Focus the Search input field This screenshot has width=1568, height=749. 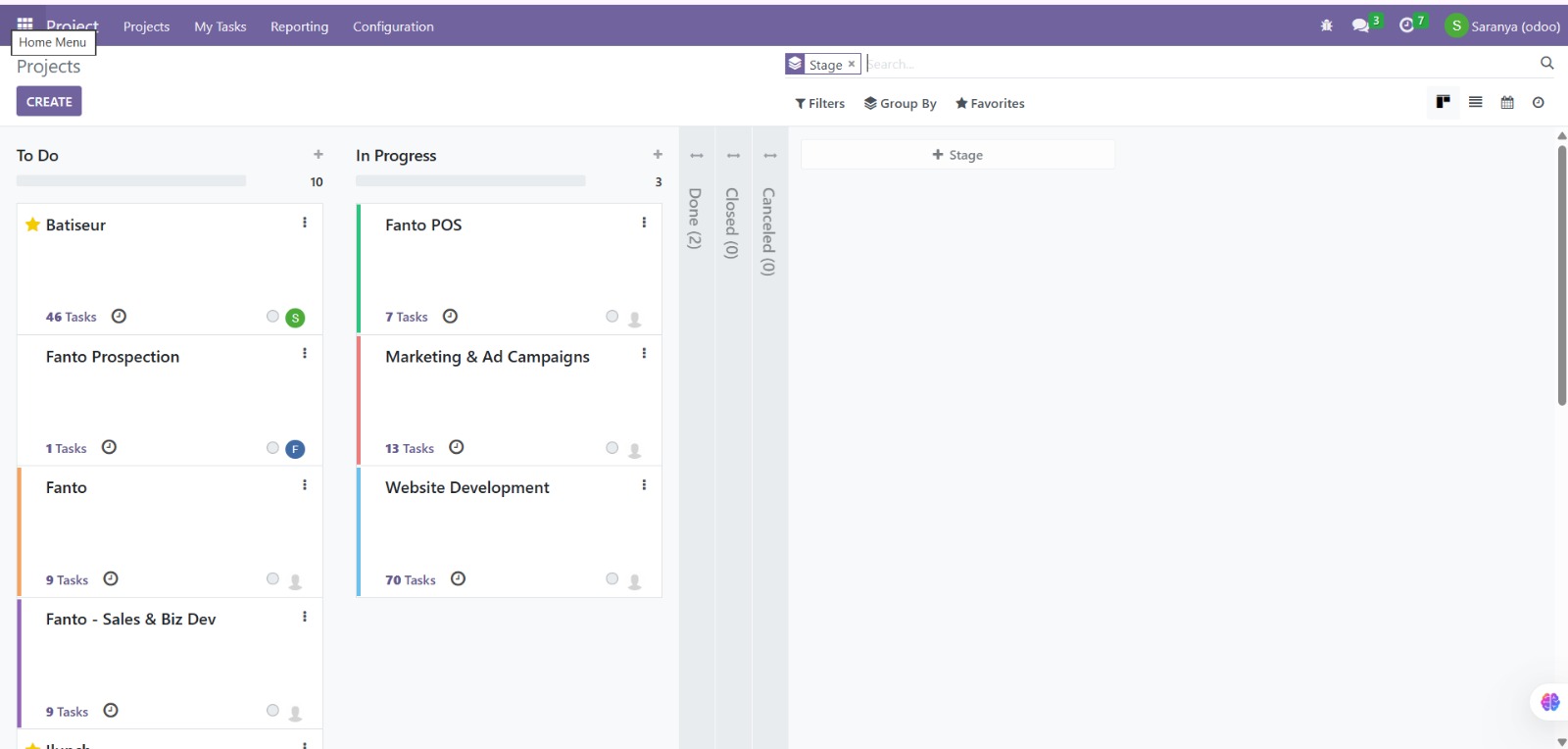click(1200, 64)
